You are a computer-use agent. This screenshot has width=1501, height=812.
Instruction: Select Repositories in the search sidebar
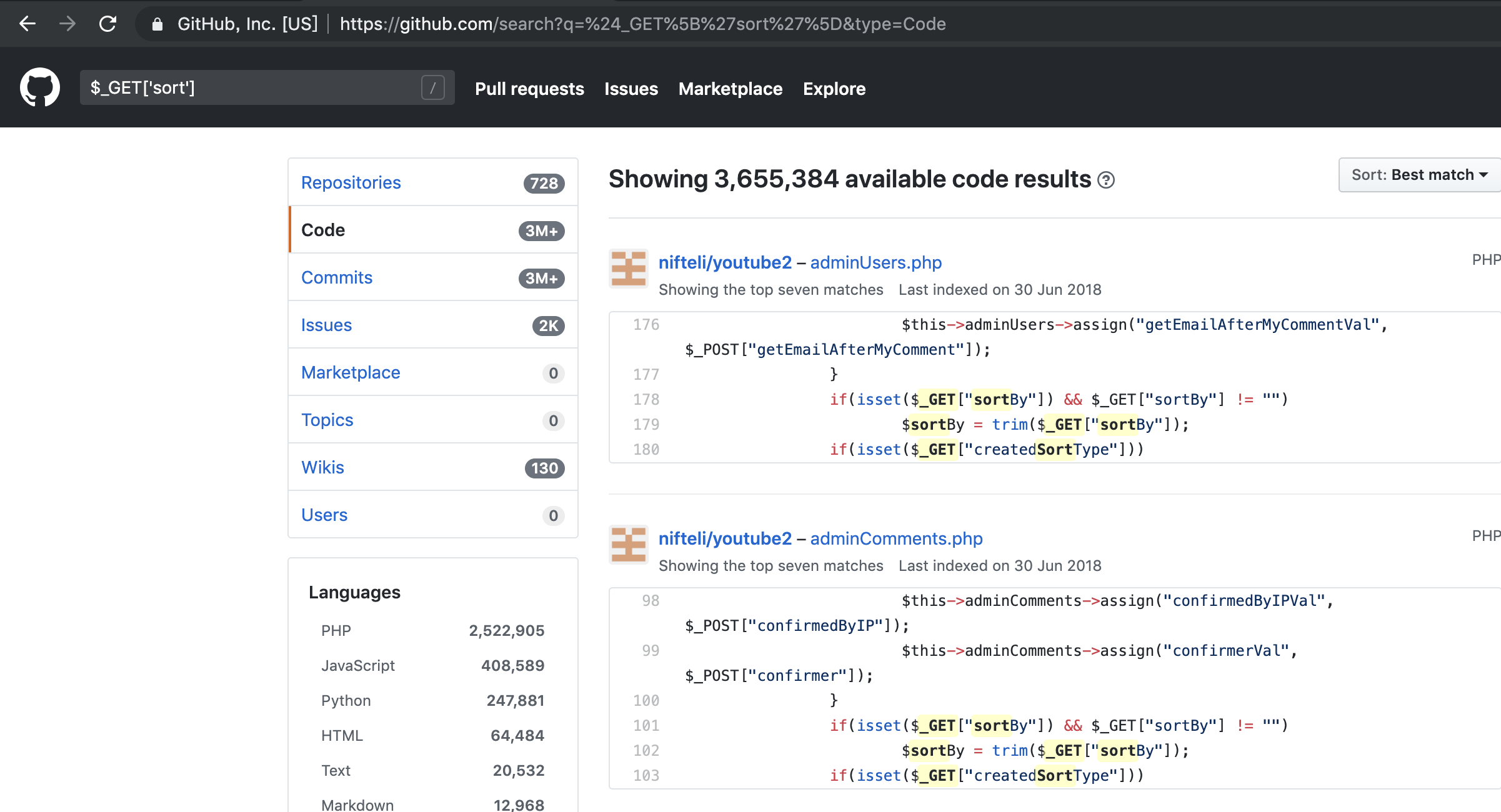pyautogui.click(x=351, y=182)
